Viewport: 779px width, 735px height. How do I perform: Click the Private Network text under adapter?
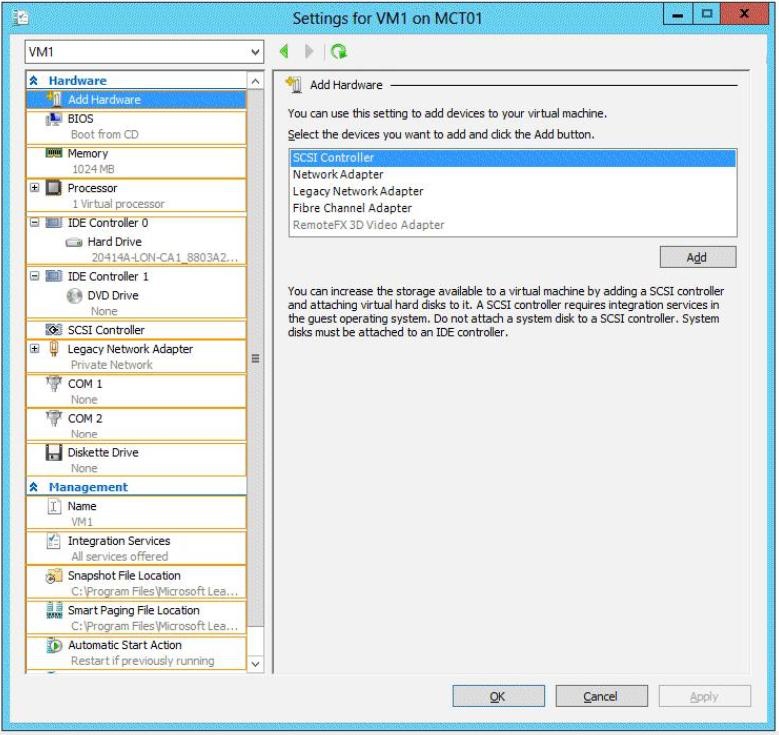112,365
